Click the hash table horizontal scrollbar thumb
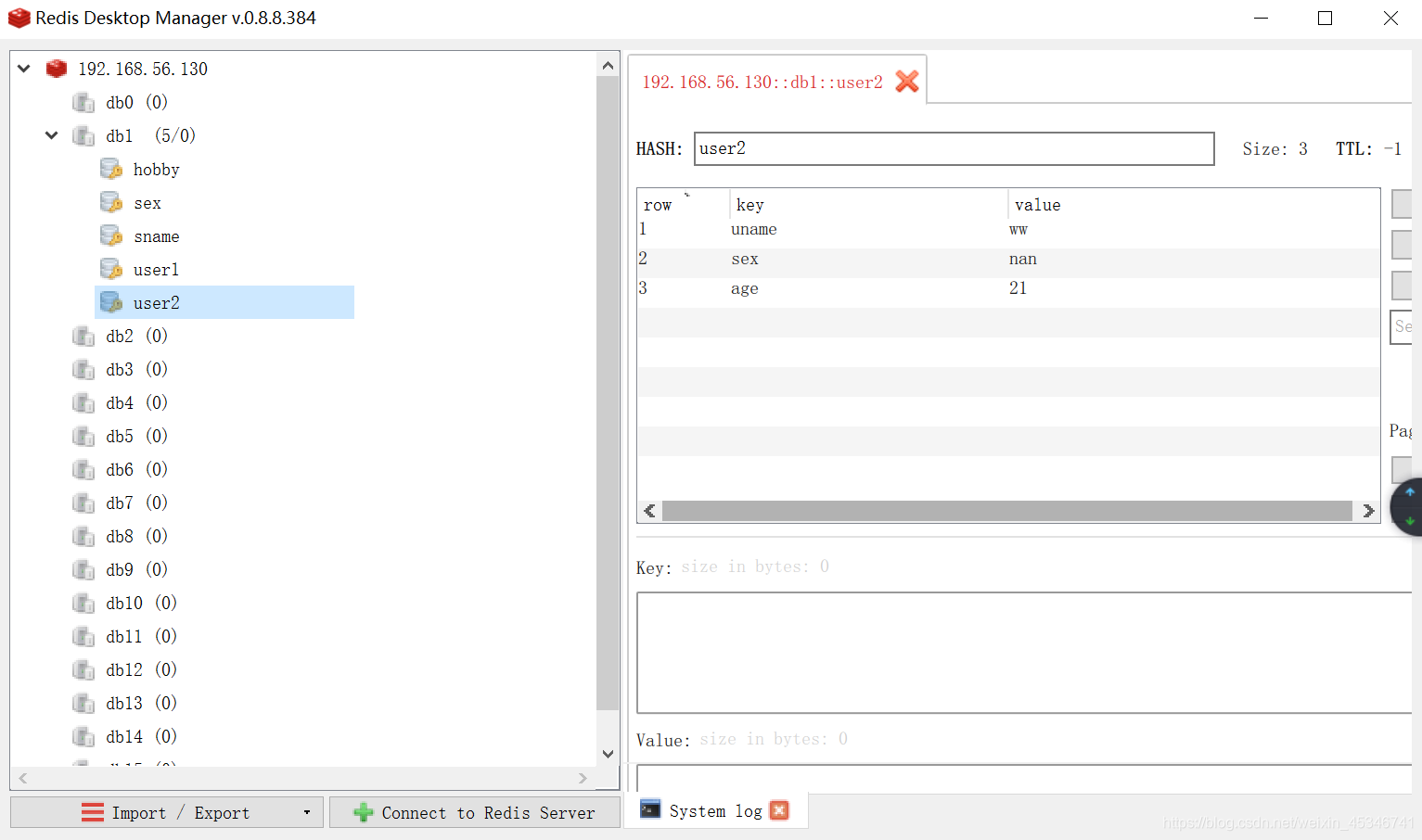 pyautogui.click(x=1007, y=511)
